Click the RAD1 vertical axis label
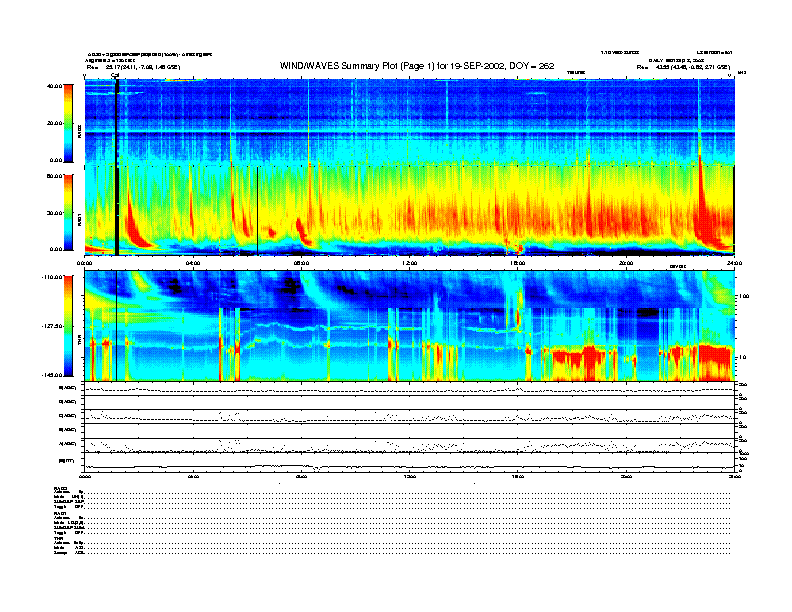Viewport: 792px width, 612px height. point(79,219)
